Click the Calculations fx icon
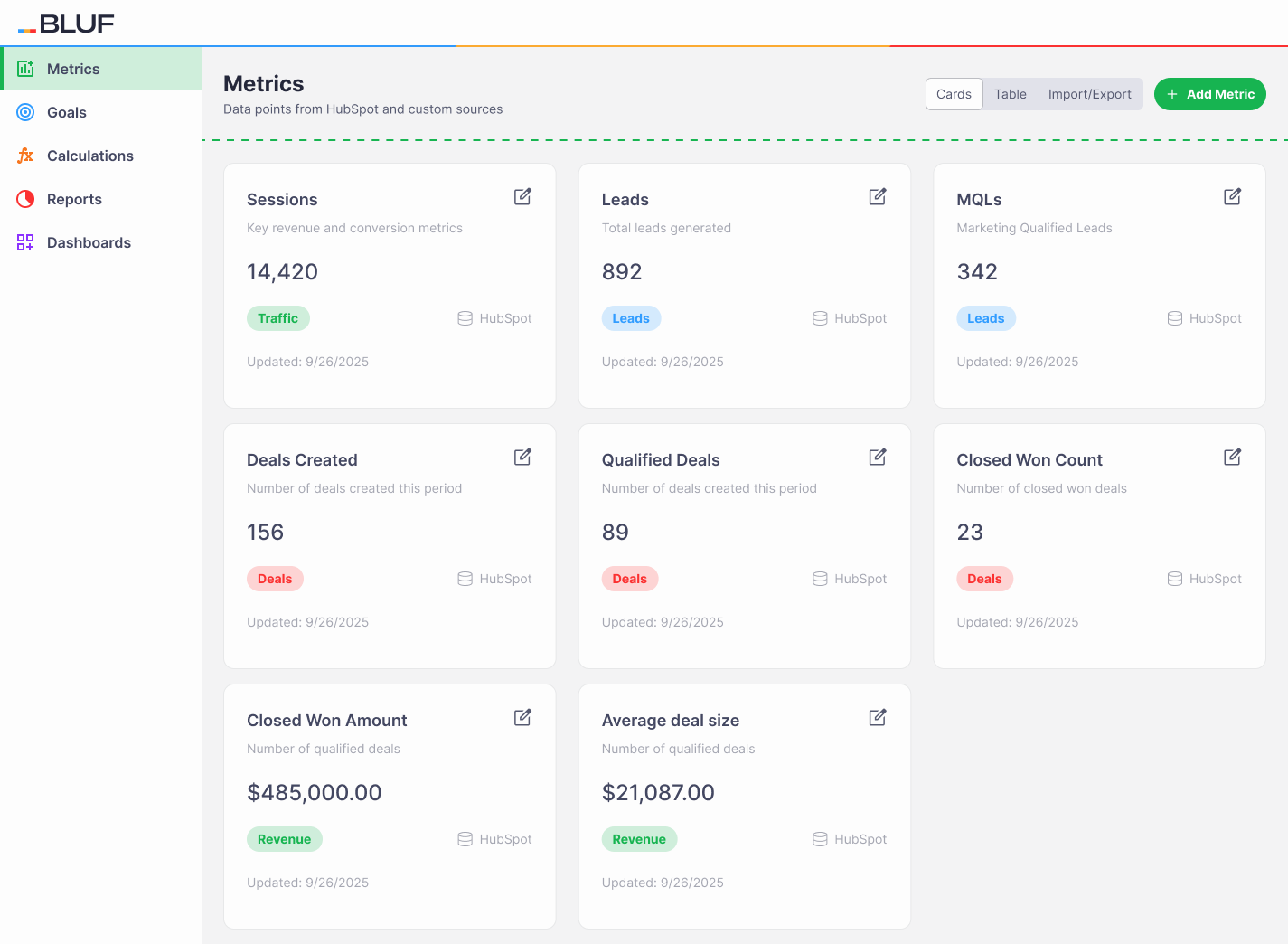 pos(25,156)
